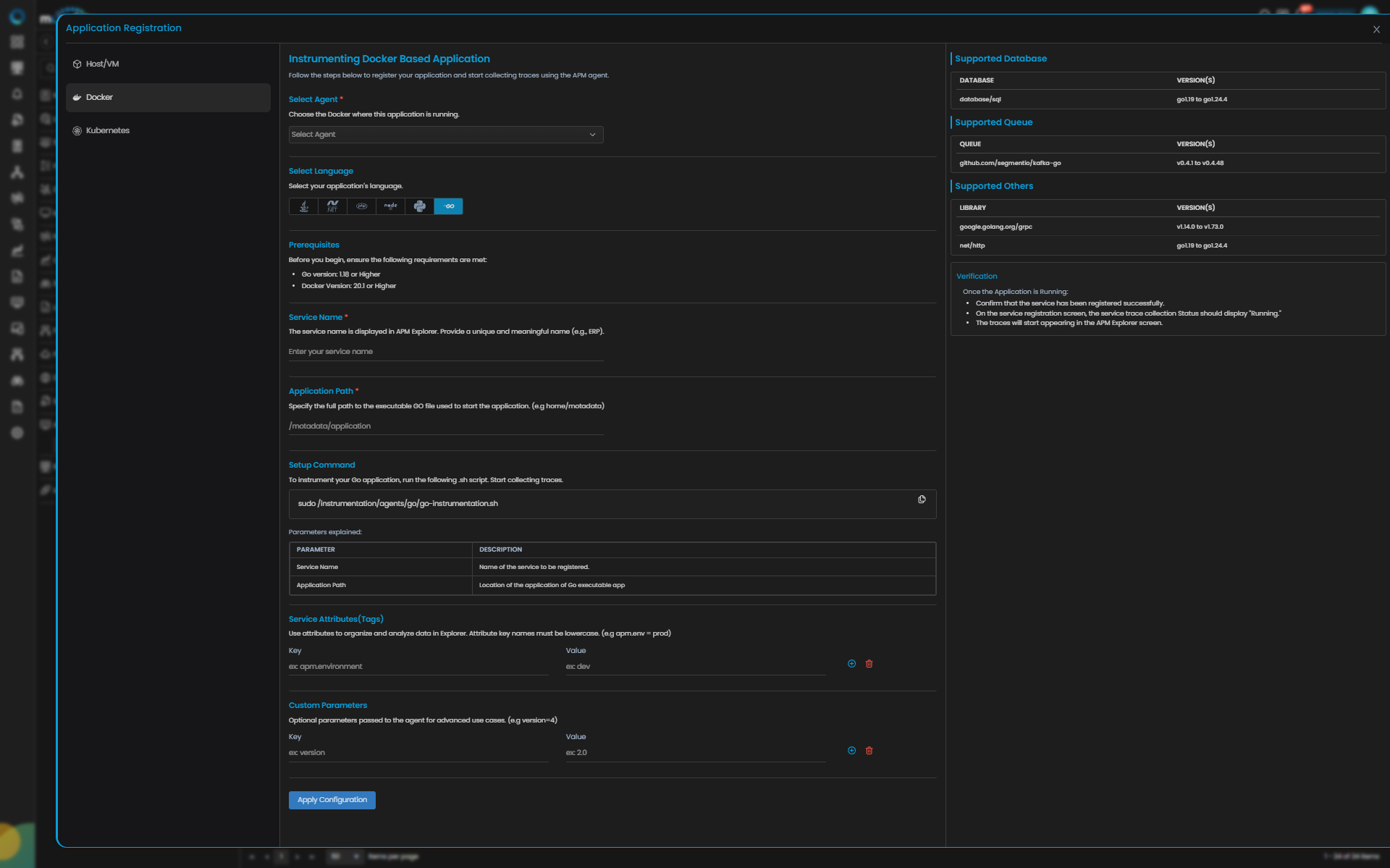Add a new Custom Parameters row
This screenshot has width=1390, height=868.
(x=851, y=751)
